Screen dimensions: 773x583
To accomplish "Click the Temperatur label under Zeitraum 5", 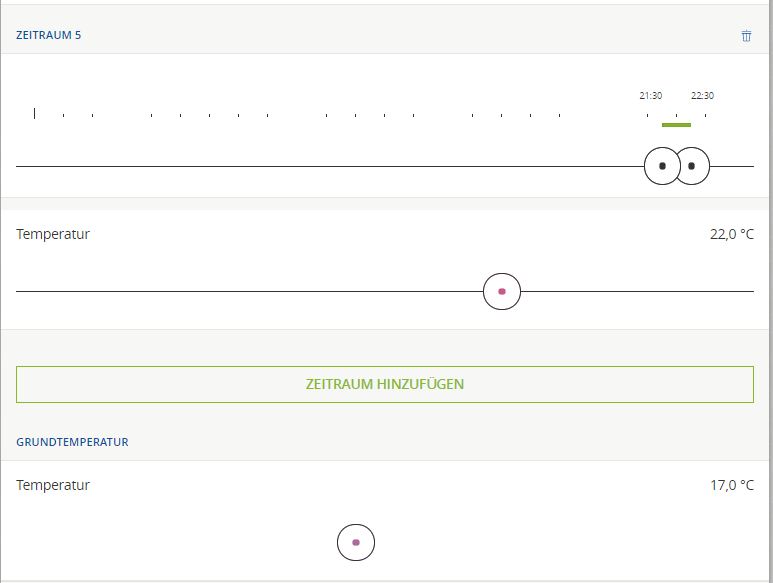I will [53, 235].
